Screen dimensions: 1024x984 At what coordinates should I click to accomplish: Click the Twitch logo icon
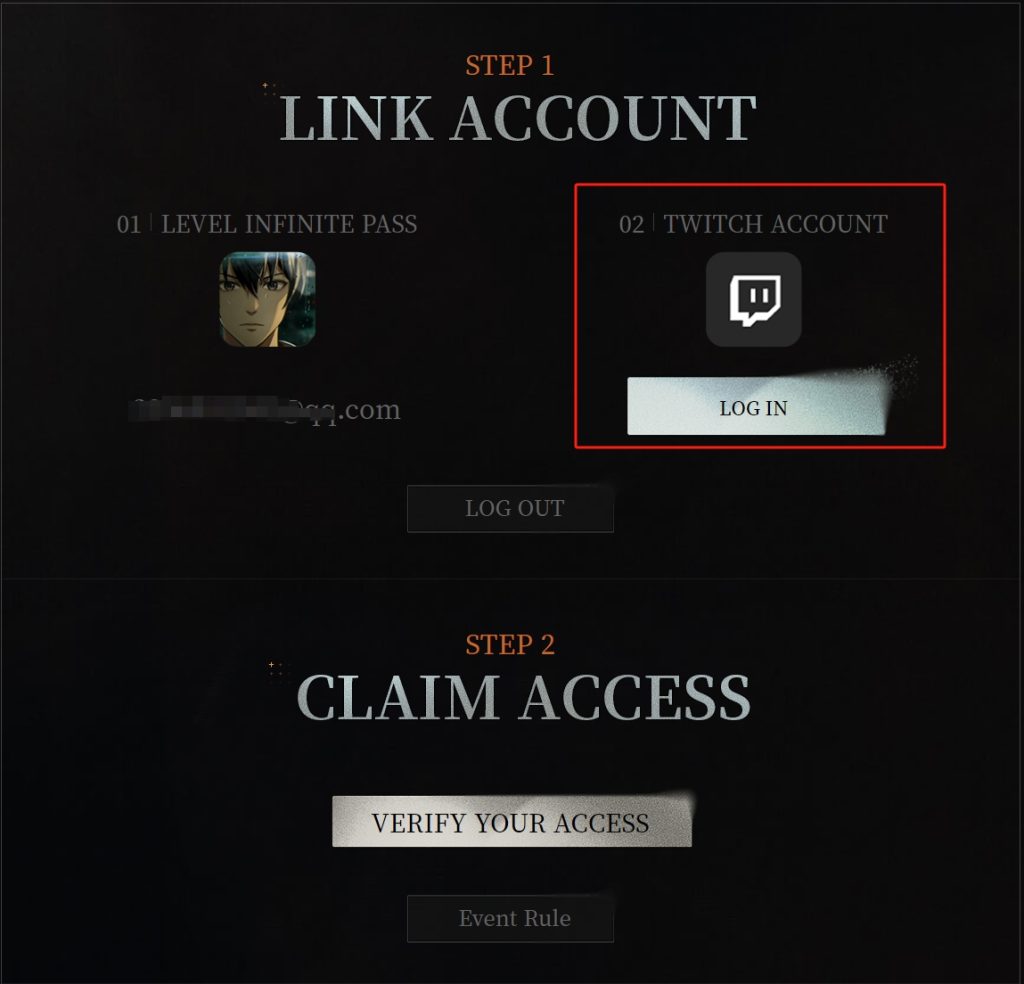754,299
